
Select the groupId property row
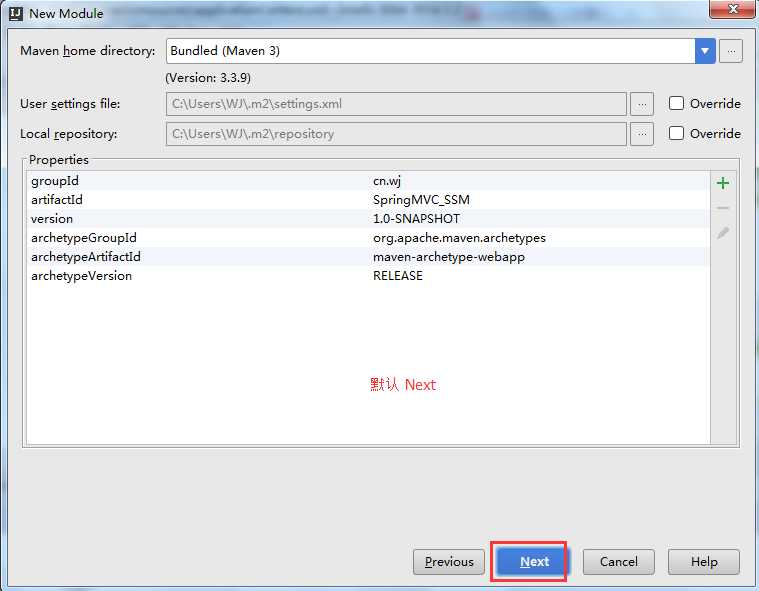[368, 181]
